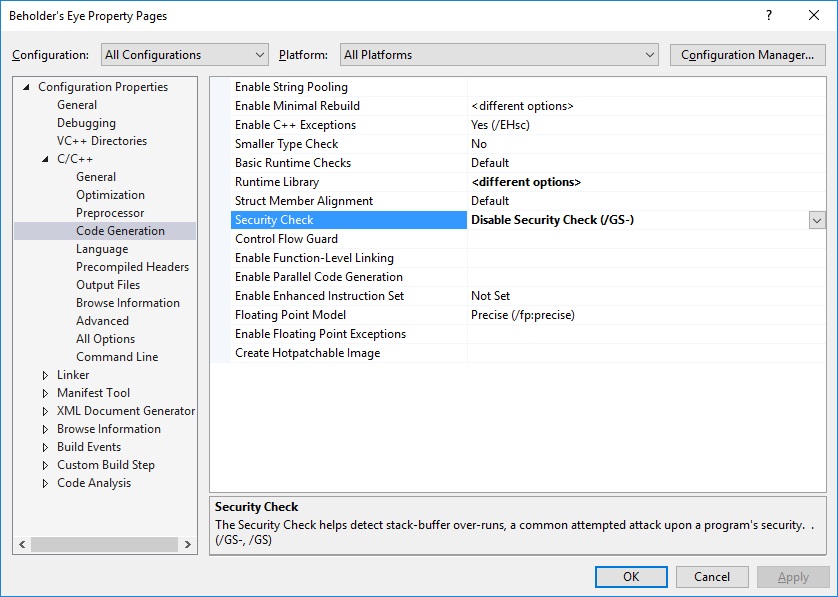Click OK to confirm settings
Screen dimensions: 838x597
pyautogui.click(x=631, y=577)
